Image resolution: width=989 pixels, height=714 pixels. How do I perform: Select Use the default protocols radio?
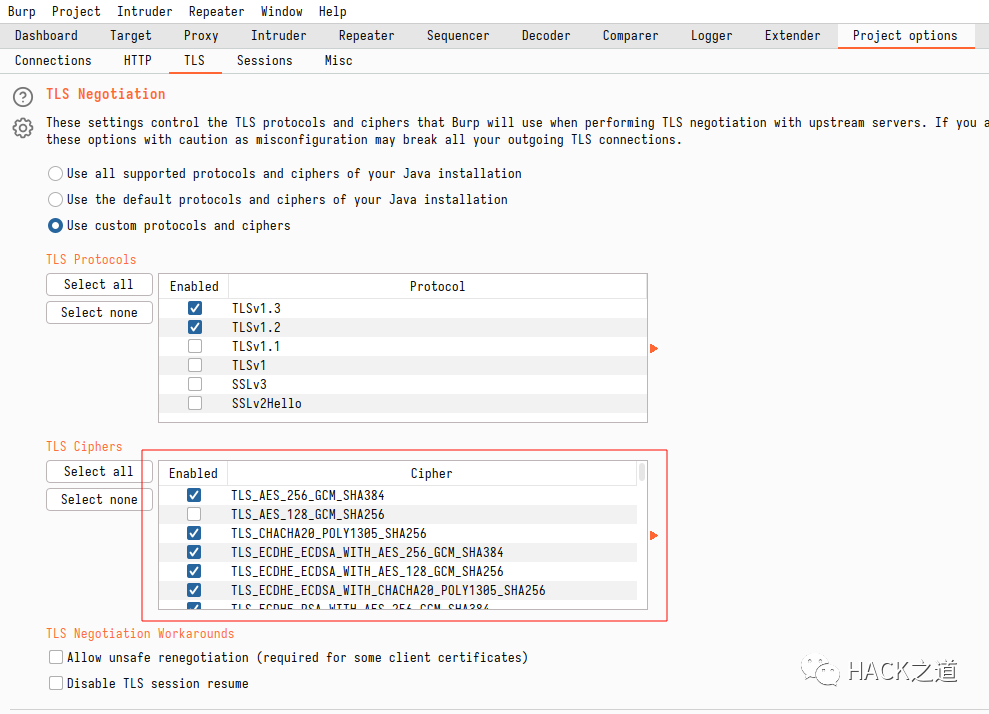pyautogui.click(x=56, y=199)
